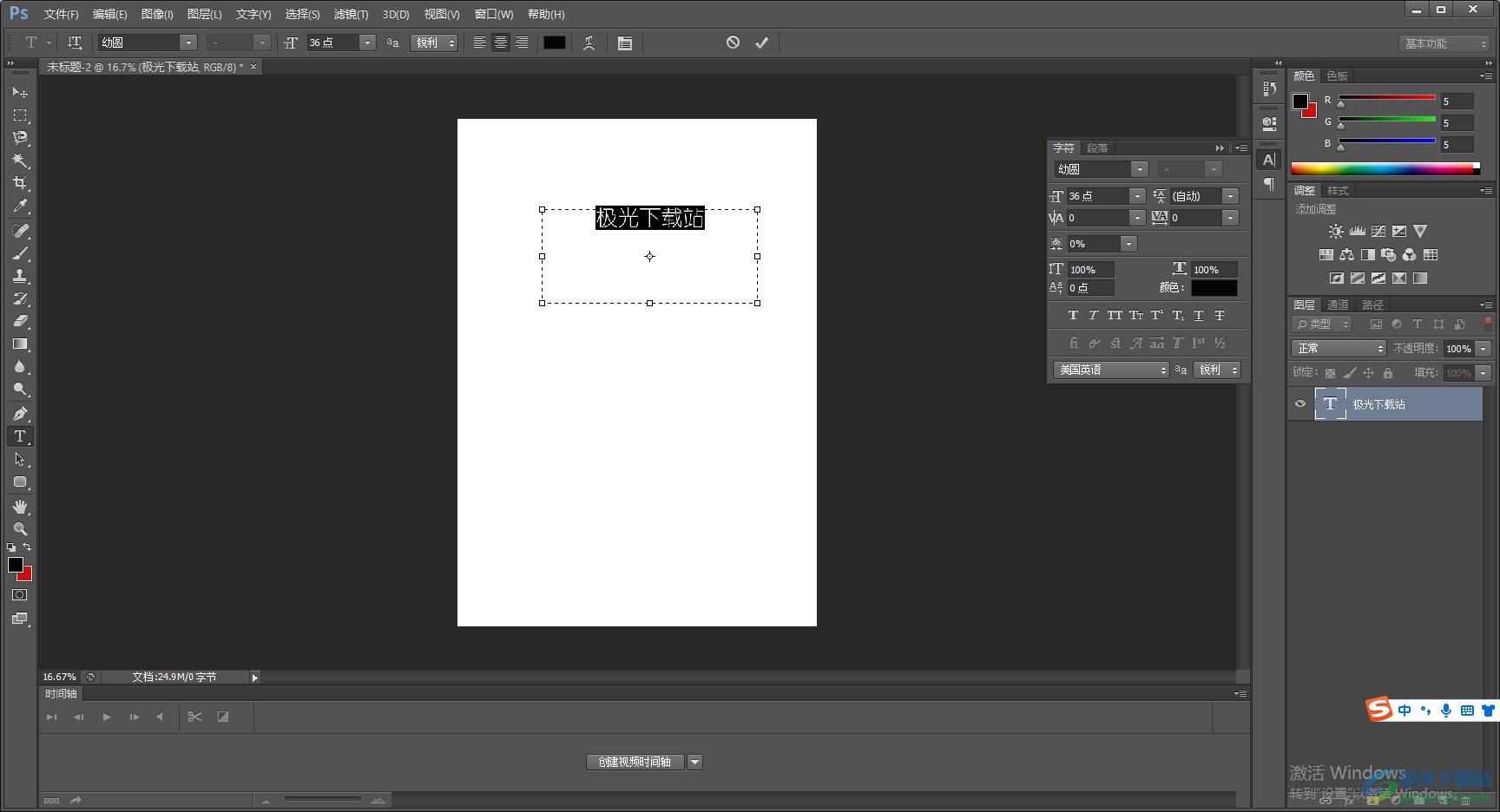Toggle the character and paragraph panels button
Screen dimensions: 1500x812
tap(624, 43)
